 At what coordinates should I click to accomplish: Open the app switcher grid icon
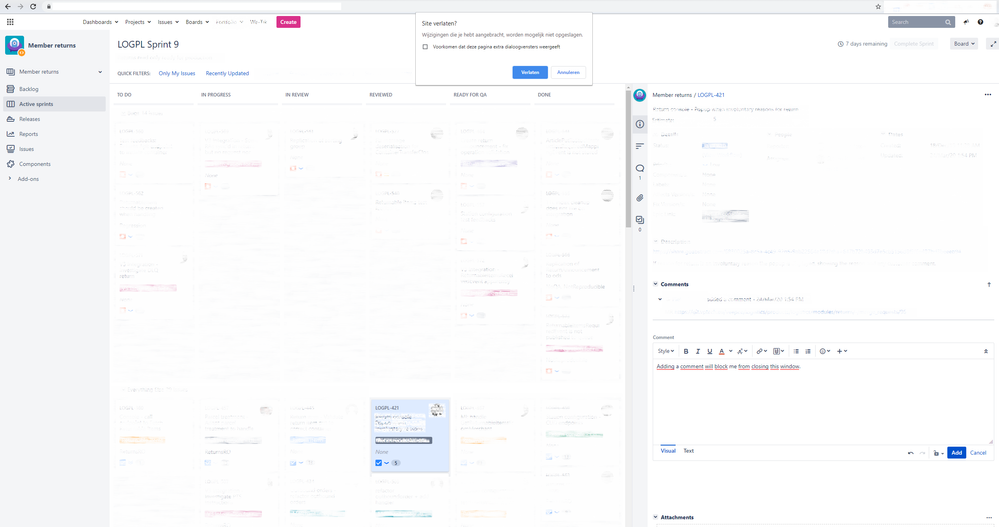(x=10, y=22)
